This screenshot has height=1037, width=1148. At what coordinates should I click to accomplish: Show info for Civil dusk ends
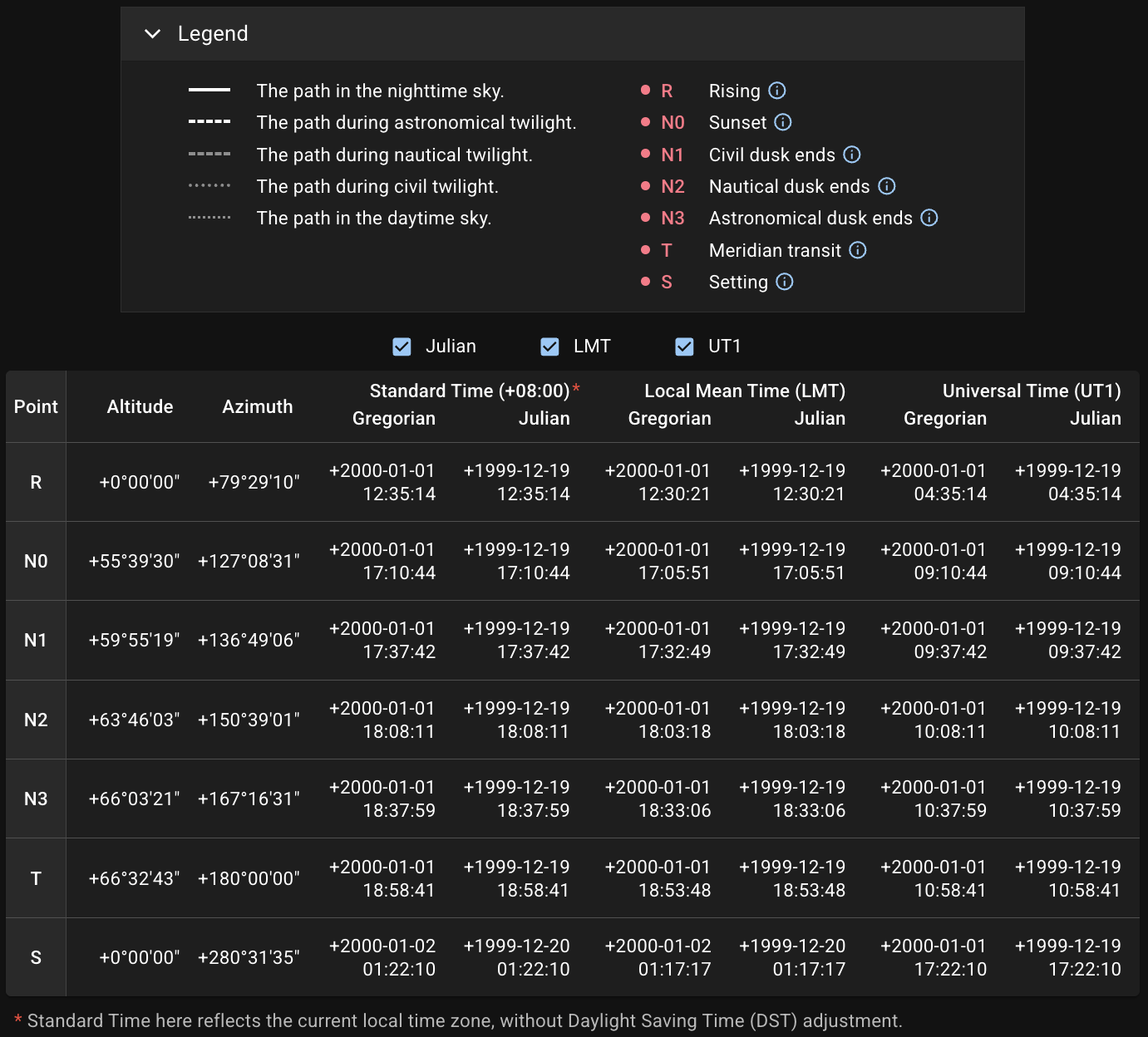click(852, 155)
